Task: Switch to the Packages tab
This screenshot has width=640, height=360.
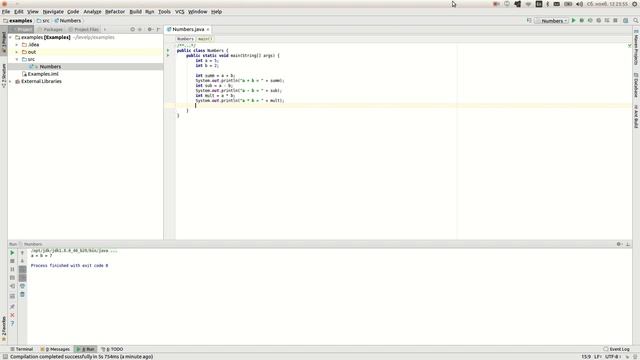Action: coord(50,29)
